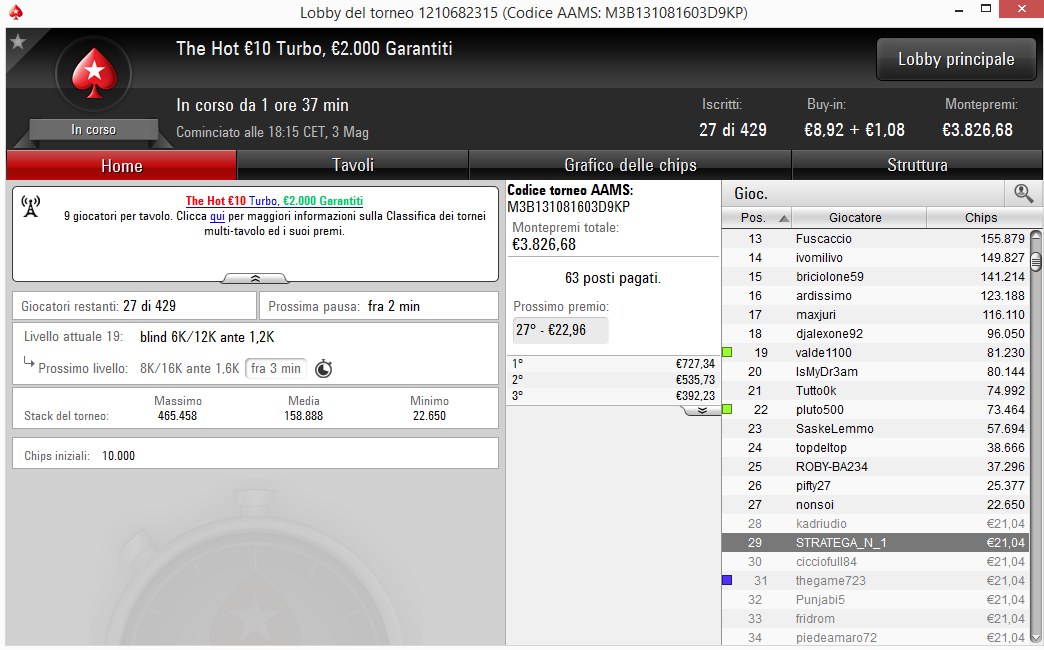Click highlighted STRATEGA_N_1 row

pyautogui.click(x=875, y=543)
